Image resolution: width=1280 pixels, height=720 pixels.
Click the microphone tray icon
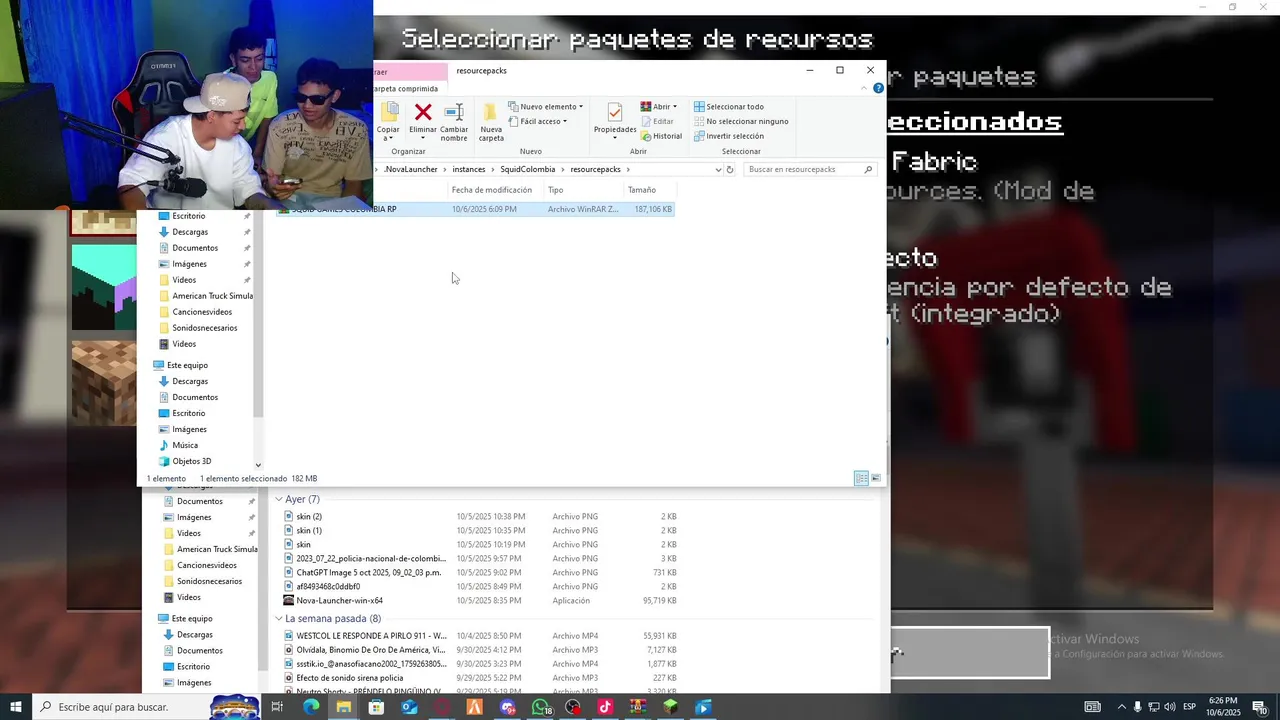[1137, 707]
